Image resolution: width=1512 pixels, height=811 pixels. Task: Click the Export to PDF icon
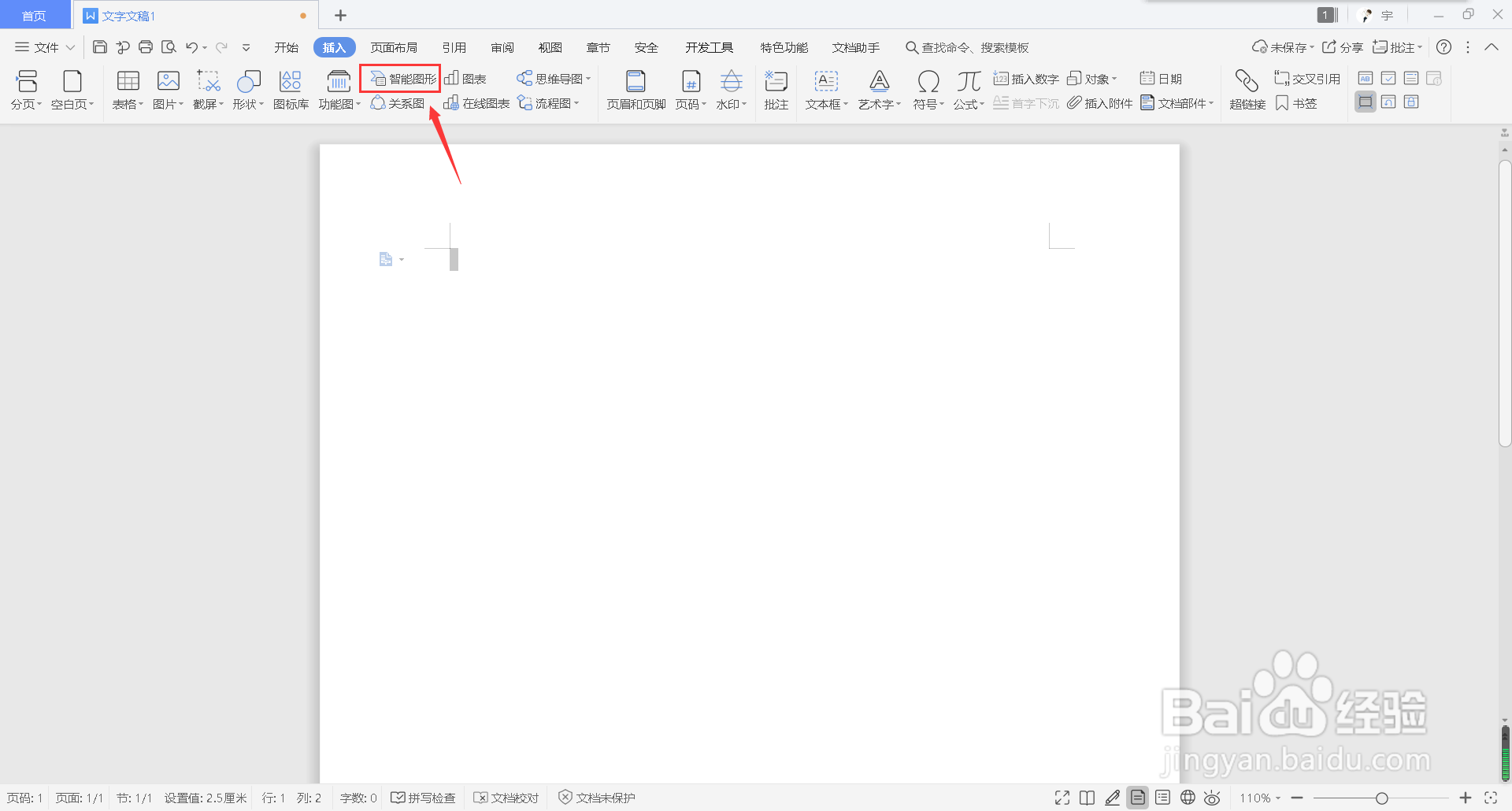[x=123, y=47]
